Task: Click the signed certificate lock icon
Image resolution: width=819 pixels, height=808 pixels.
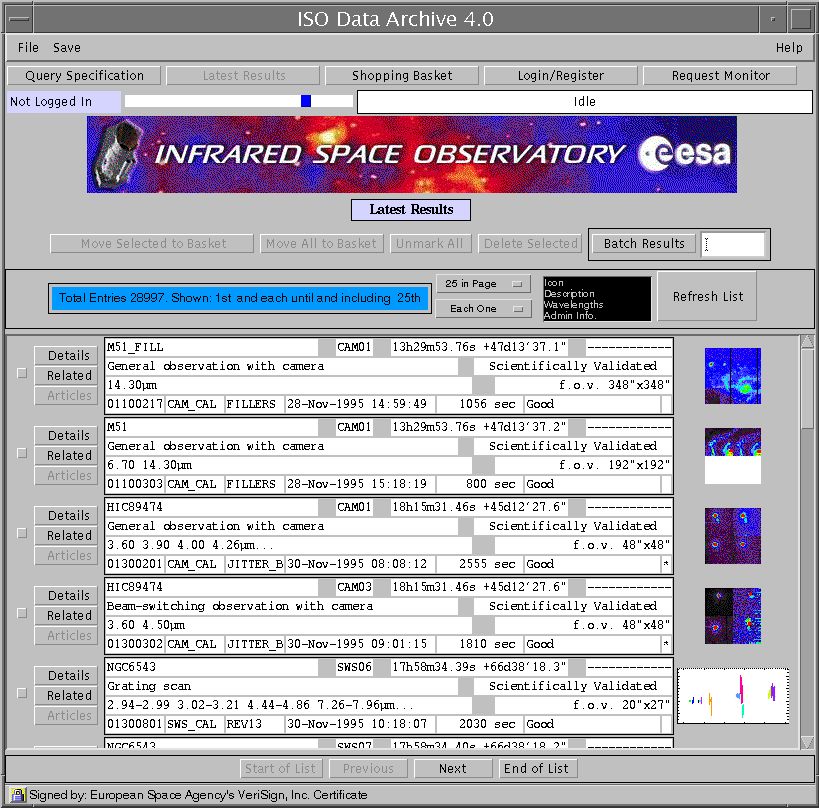Action: click(x=17, y=795)
